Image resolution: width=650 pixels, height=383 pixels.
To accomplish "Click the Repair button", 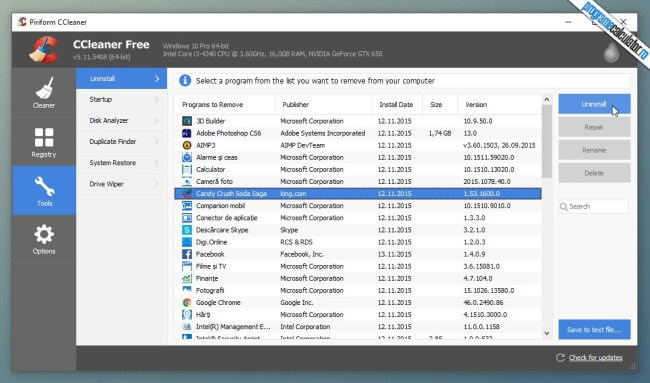I will (594, 127).
